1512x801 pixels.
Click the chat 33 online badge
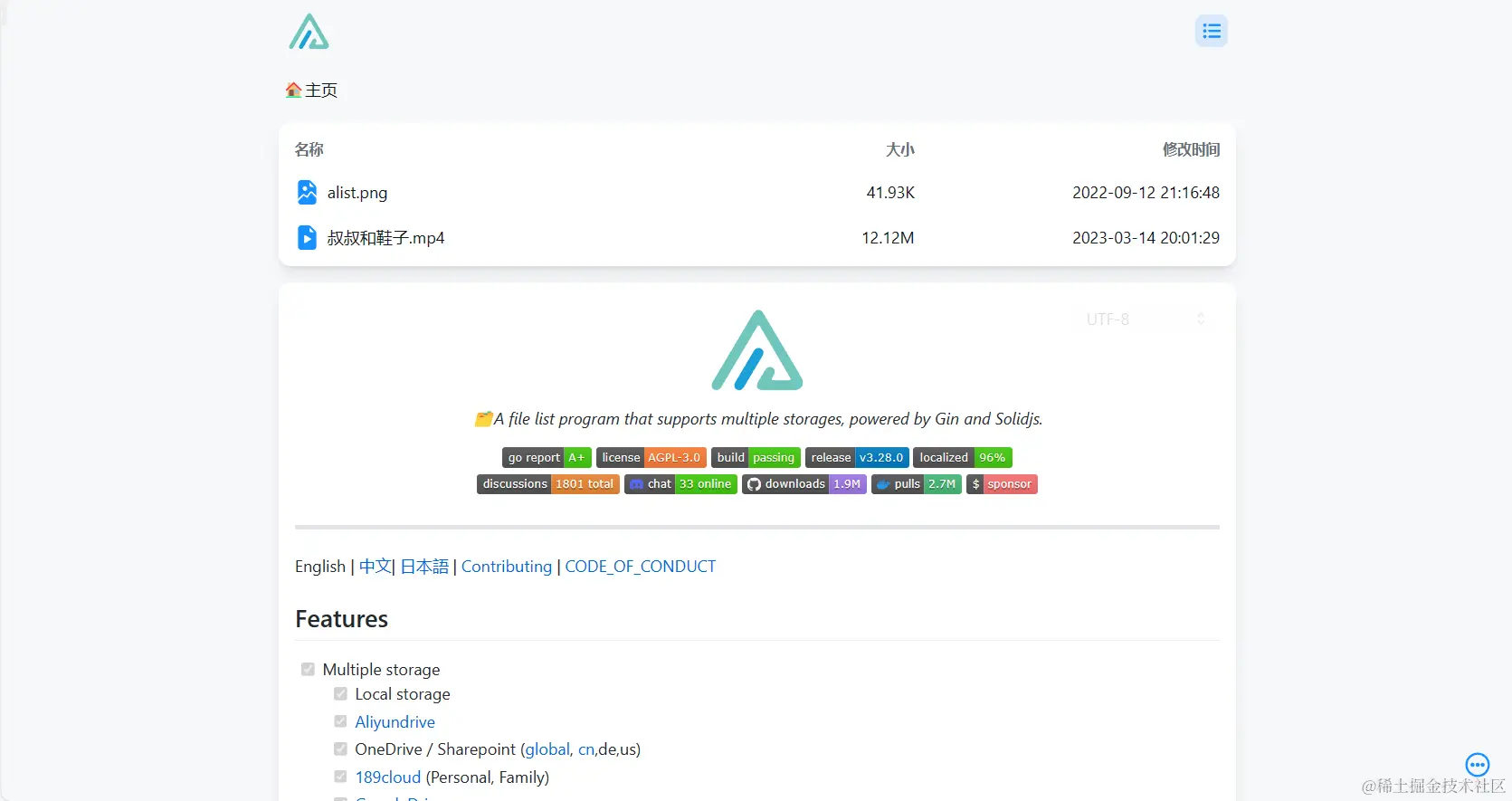(x=680, y=484)
